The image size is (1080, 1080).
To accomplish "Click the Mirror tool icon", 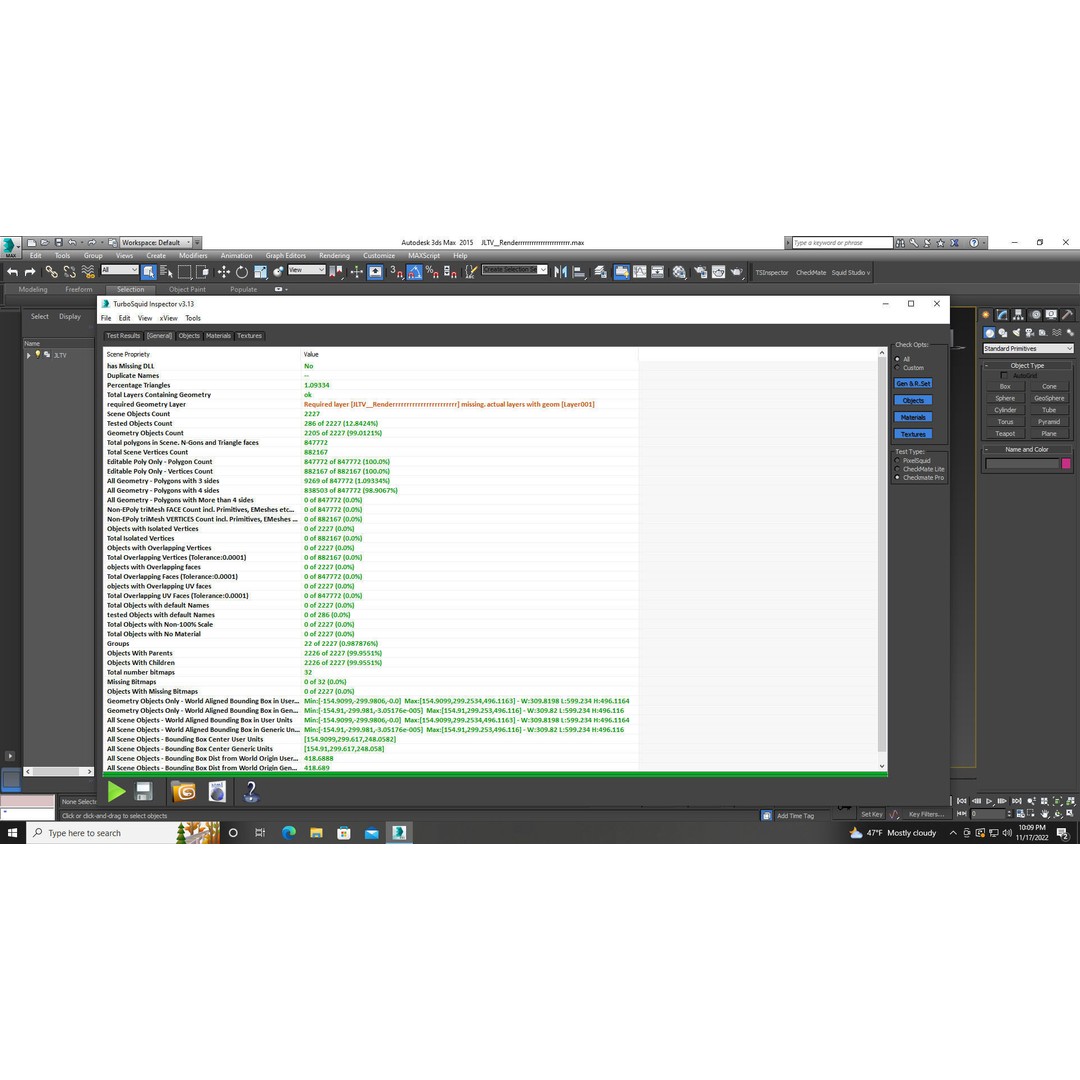I will point(560,272).
